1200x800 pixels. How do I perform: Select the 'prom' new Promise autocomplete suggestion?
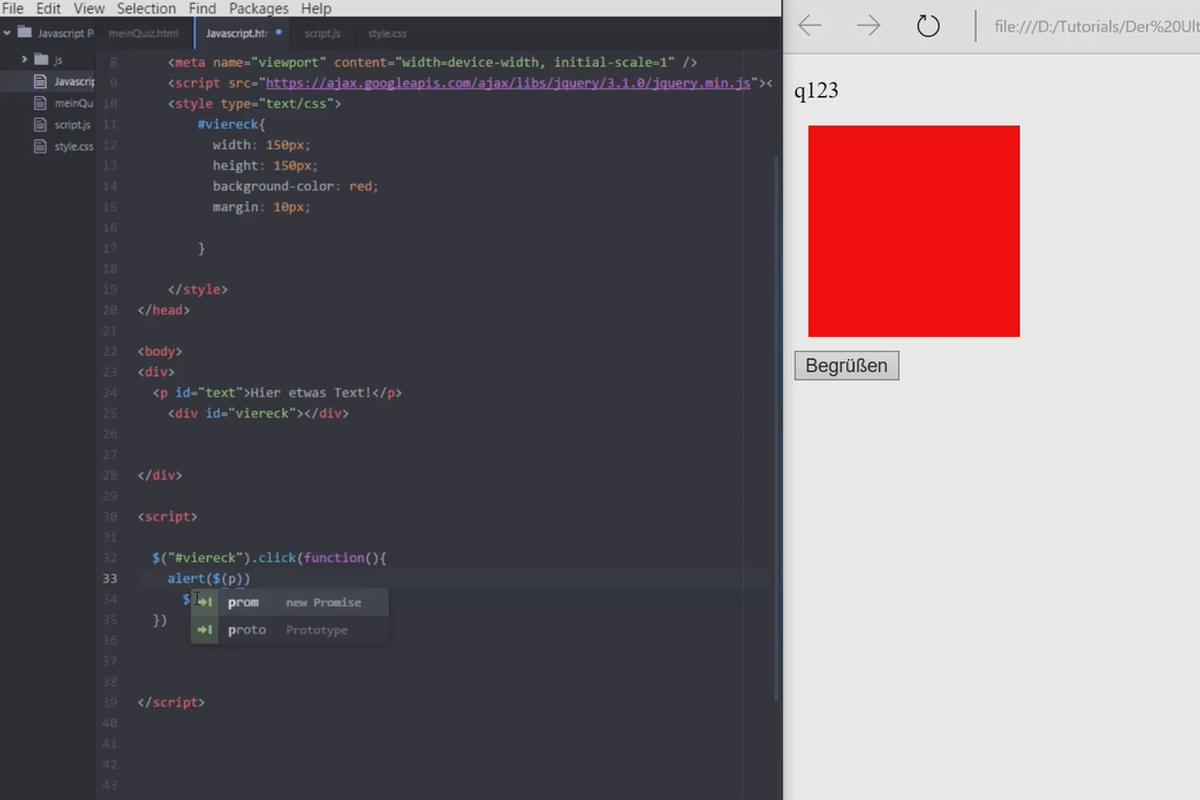click(289, 602)
